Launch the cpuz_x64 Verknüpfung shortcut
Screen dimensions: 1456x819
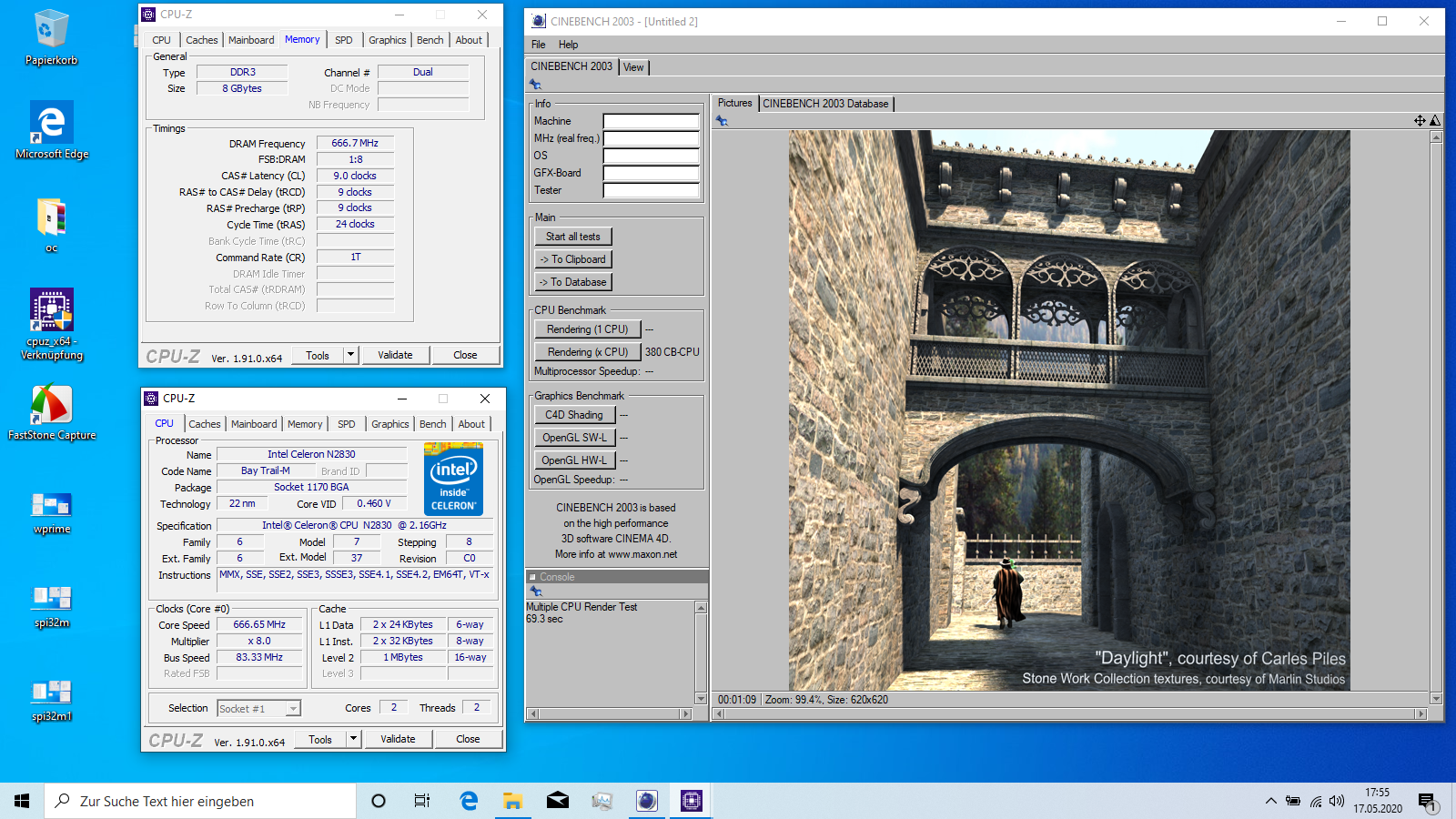(52, 324)
